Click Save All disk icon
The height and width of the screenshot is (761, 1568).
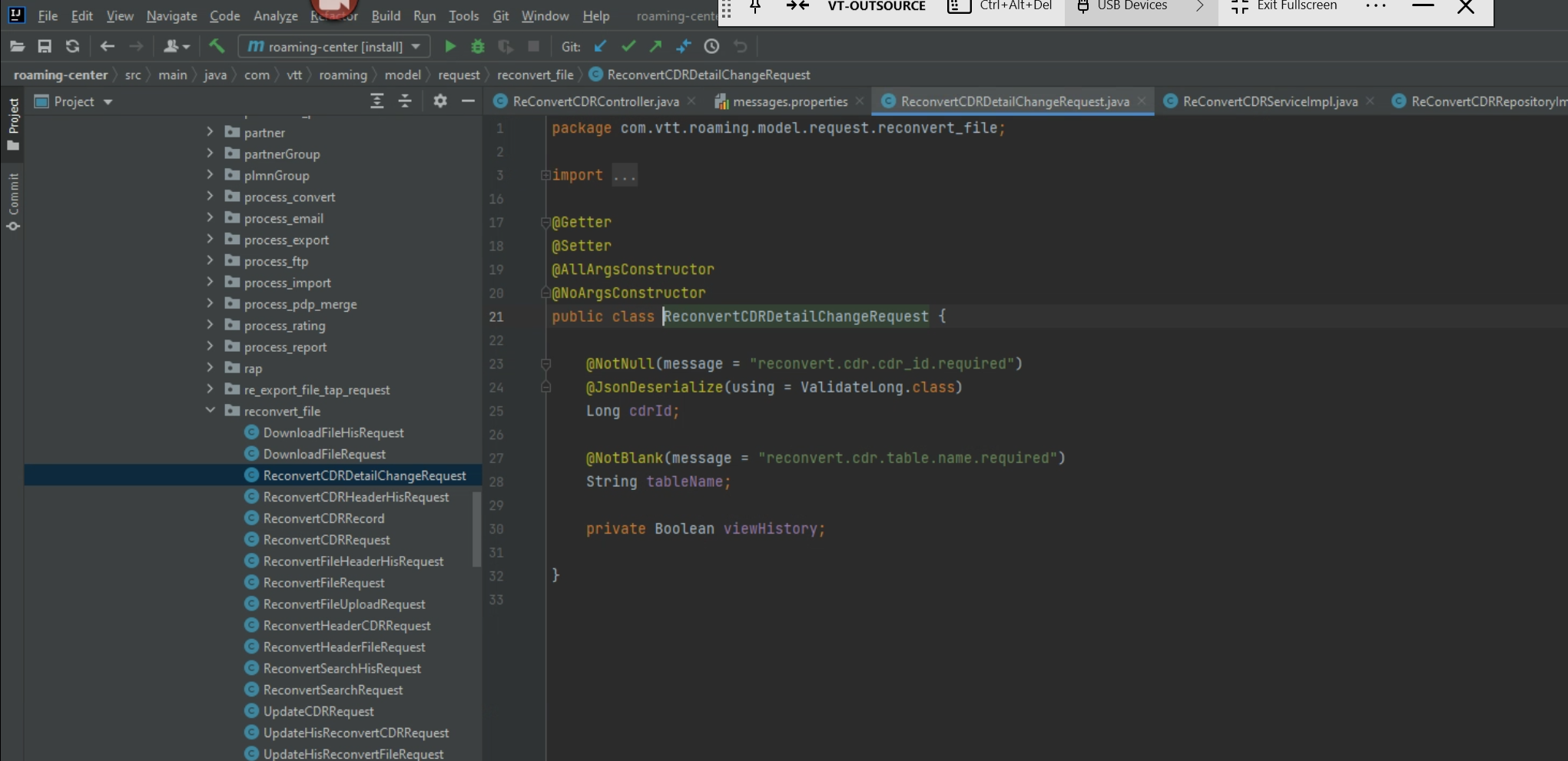(45, 47)
